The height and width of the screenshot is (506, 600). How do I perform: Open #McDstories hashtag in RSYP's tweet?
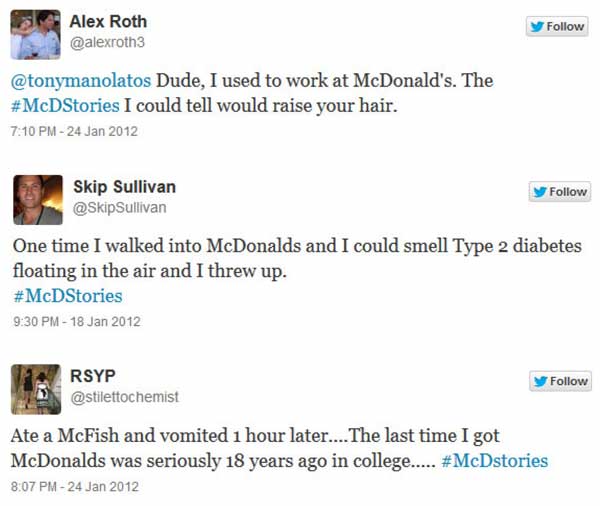pyautogui.click(x=494, y=461)
